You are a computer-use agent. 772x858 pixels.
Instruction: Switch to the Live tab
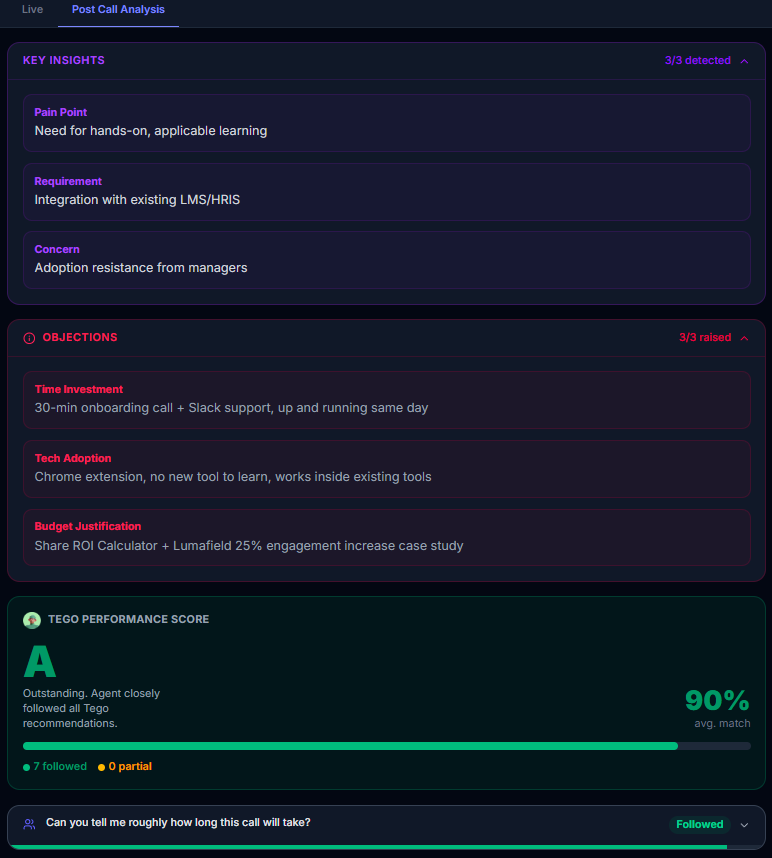(33, 10)
